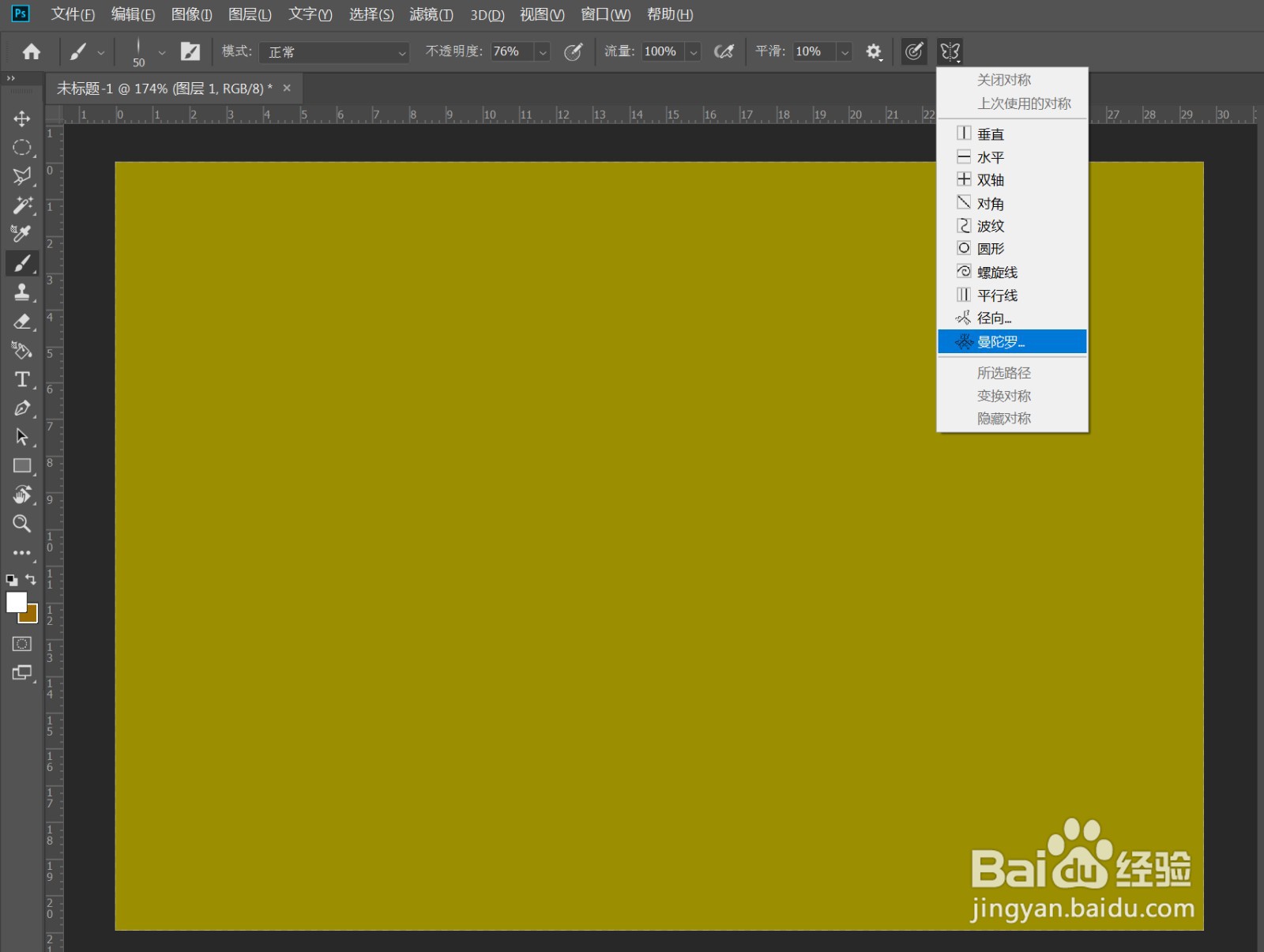Open the 滤镜 menu

point(431,14)
